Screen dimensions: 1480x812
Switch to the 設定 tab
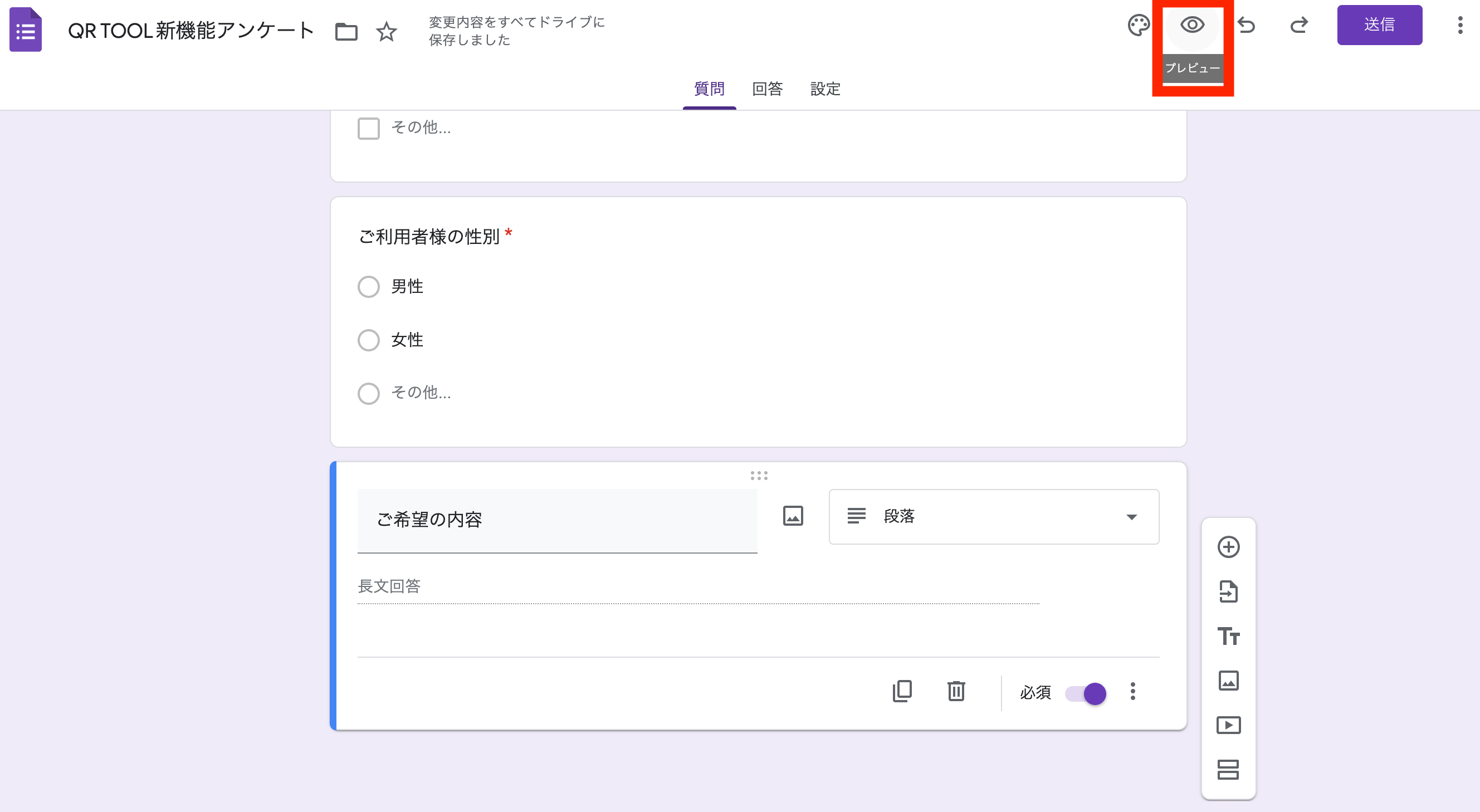click(825, 90)
